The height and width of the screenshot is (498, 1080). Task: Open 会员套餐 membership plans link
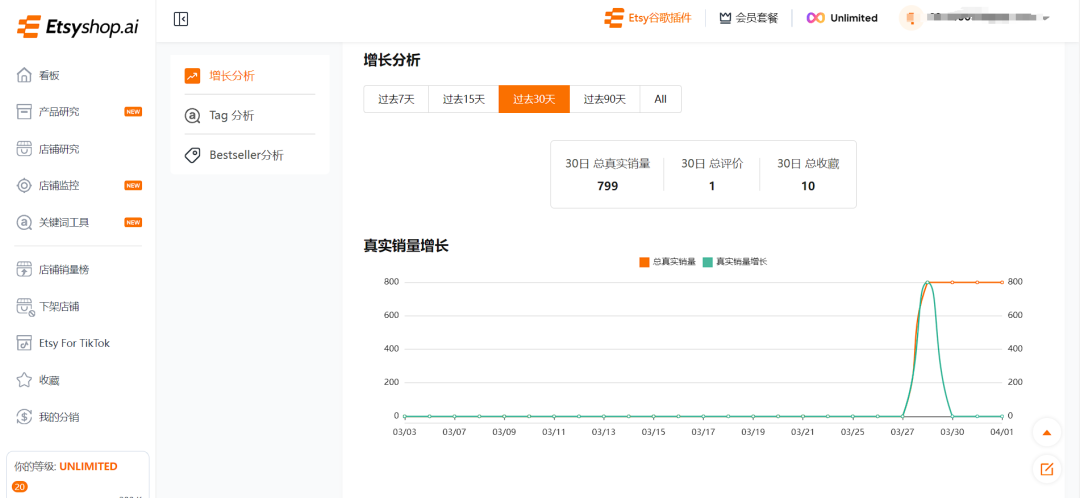coord(757,18)
